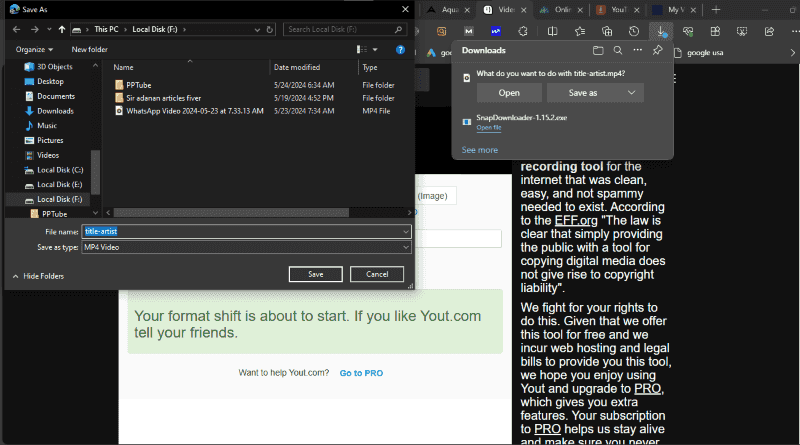Sort files by Date modified column
The width and height of the screenshot is (800, 445).
coord(296,67)
